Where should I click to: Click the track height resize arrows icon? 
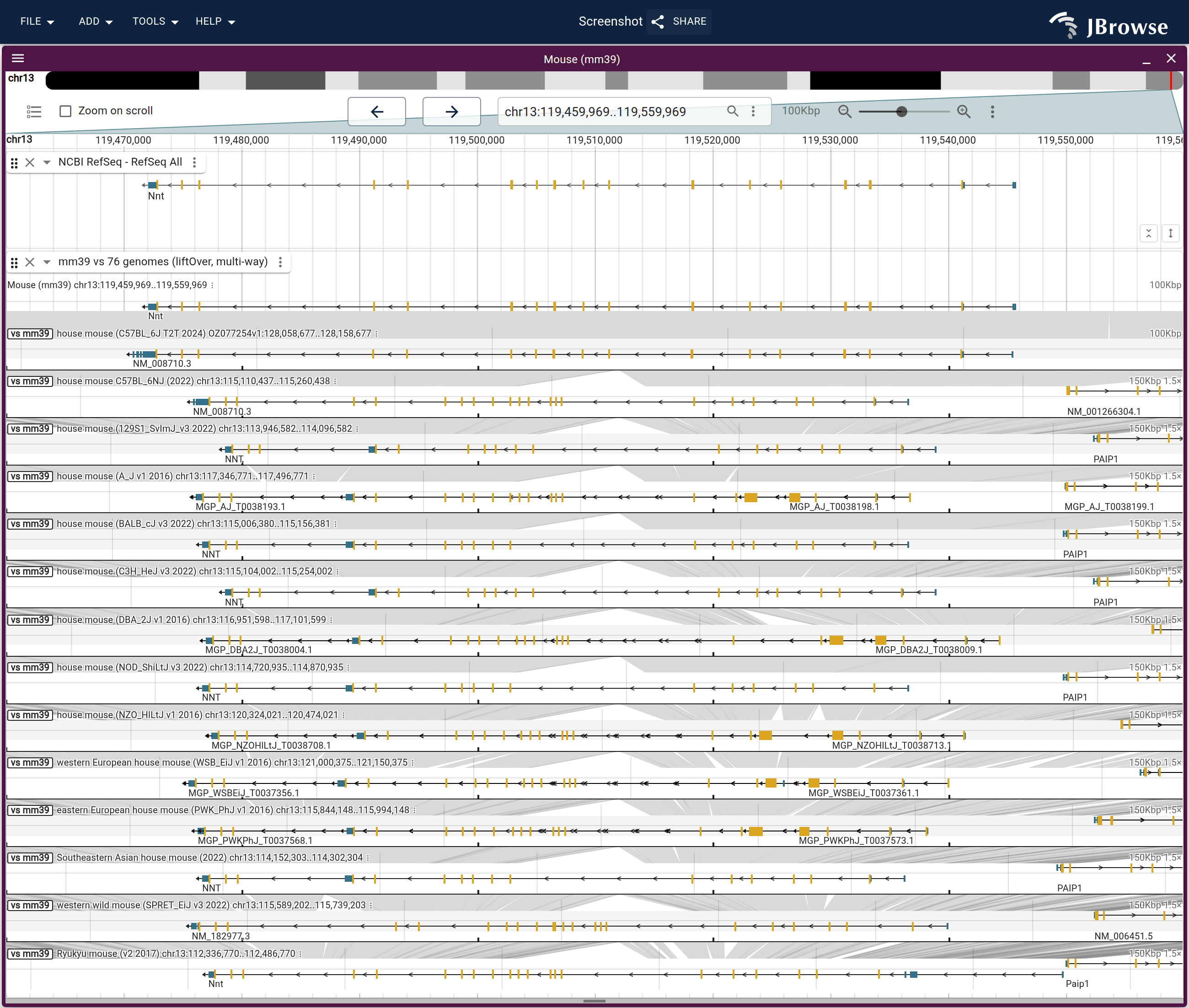pos(1170,233)
